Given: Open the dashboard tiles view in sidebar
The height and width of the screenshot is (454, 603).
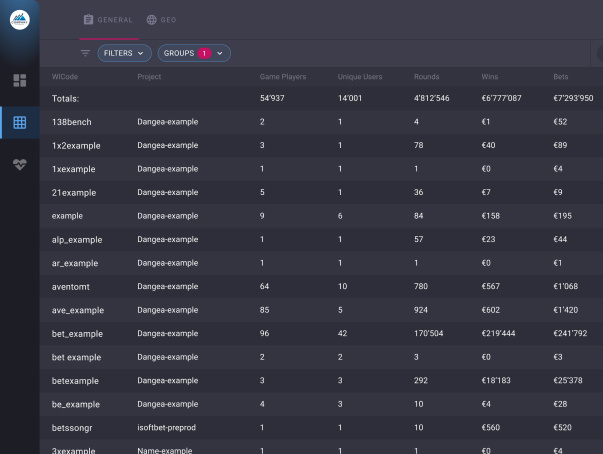Looking at the screenshot, I should click(20, 80).
